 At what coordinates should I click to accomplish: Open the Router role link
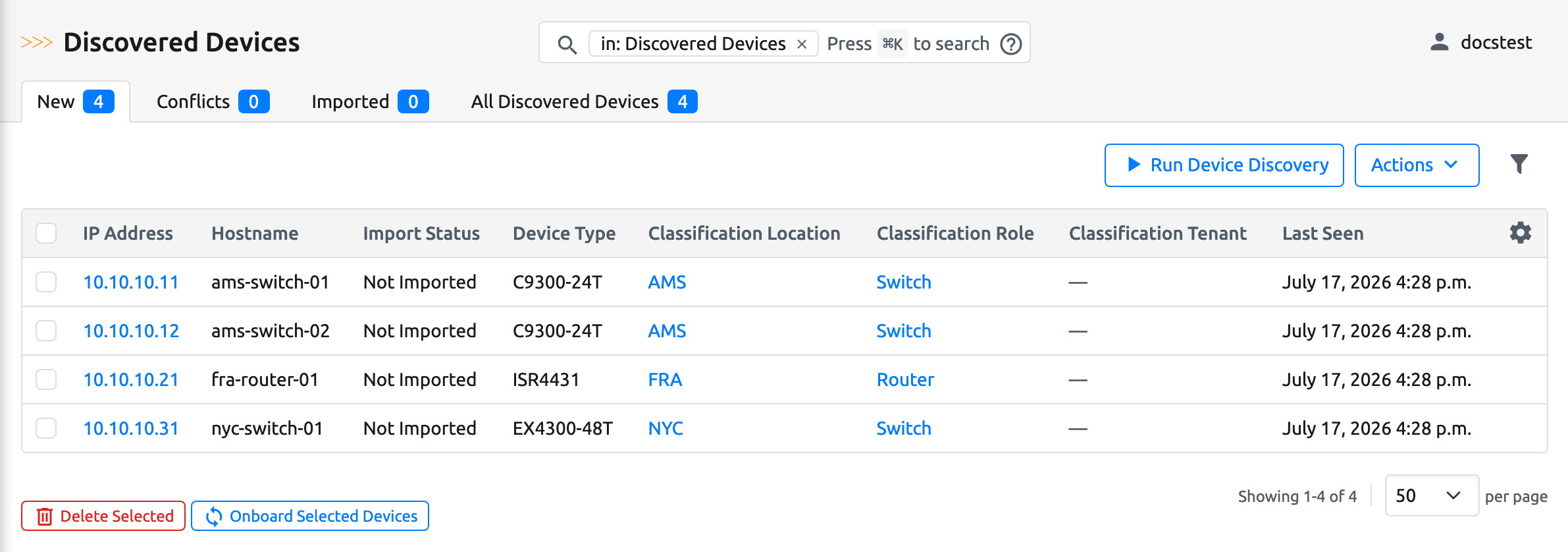click(x=905, y=380)
